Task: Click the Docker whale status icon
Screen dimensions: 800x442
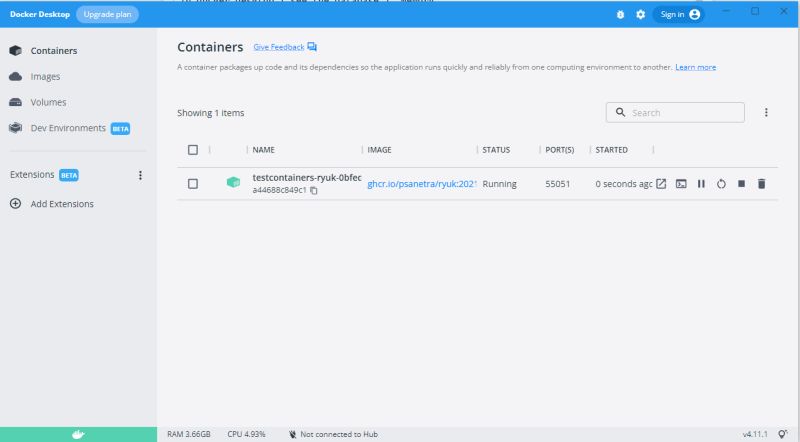Action: point(78,434)
